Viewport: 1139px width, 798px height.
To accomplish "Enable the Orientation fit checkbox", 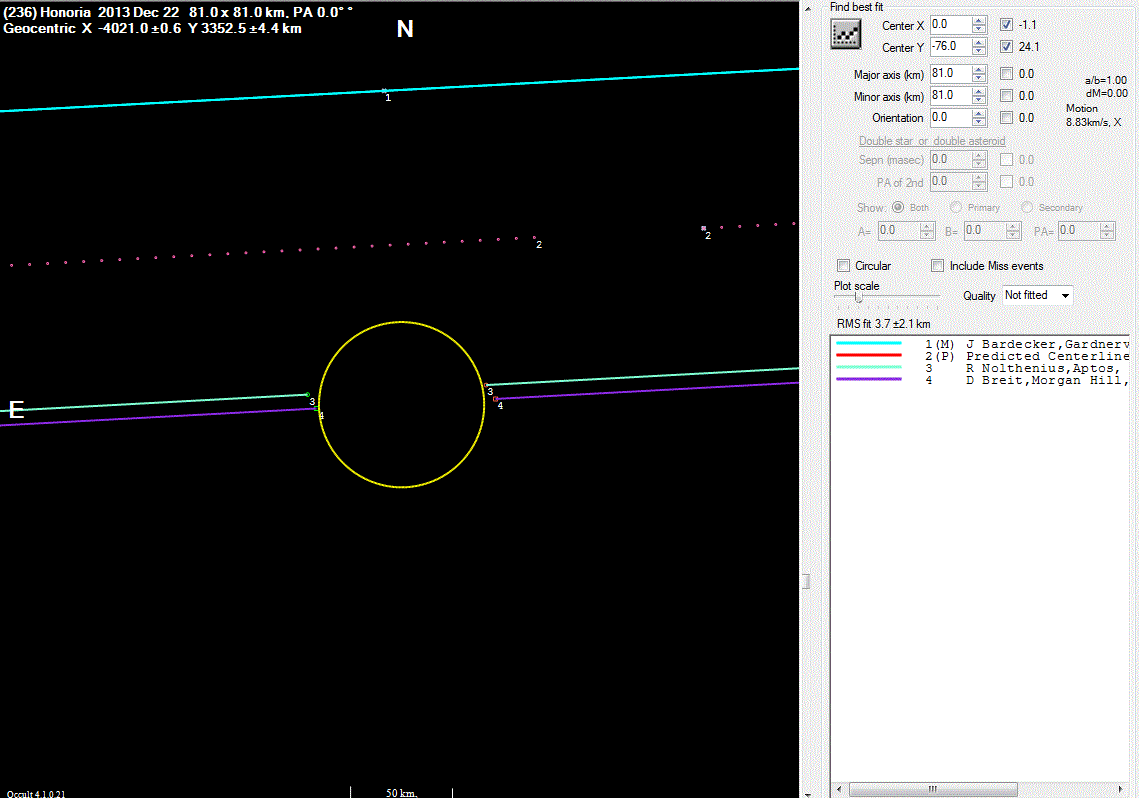I will (1006, 117).
